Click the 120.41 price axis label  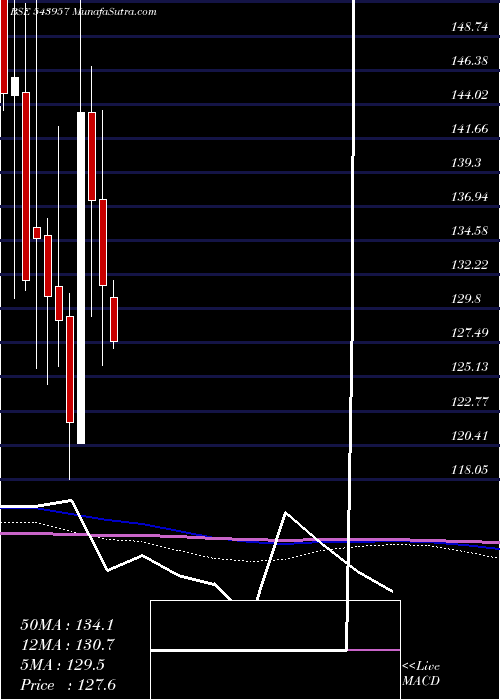point(470,436)
